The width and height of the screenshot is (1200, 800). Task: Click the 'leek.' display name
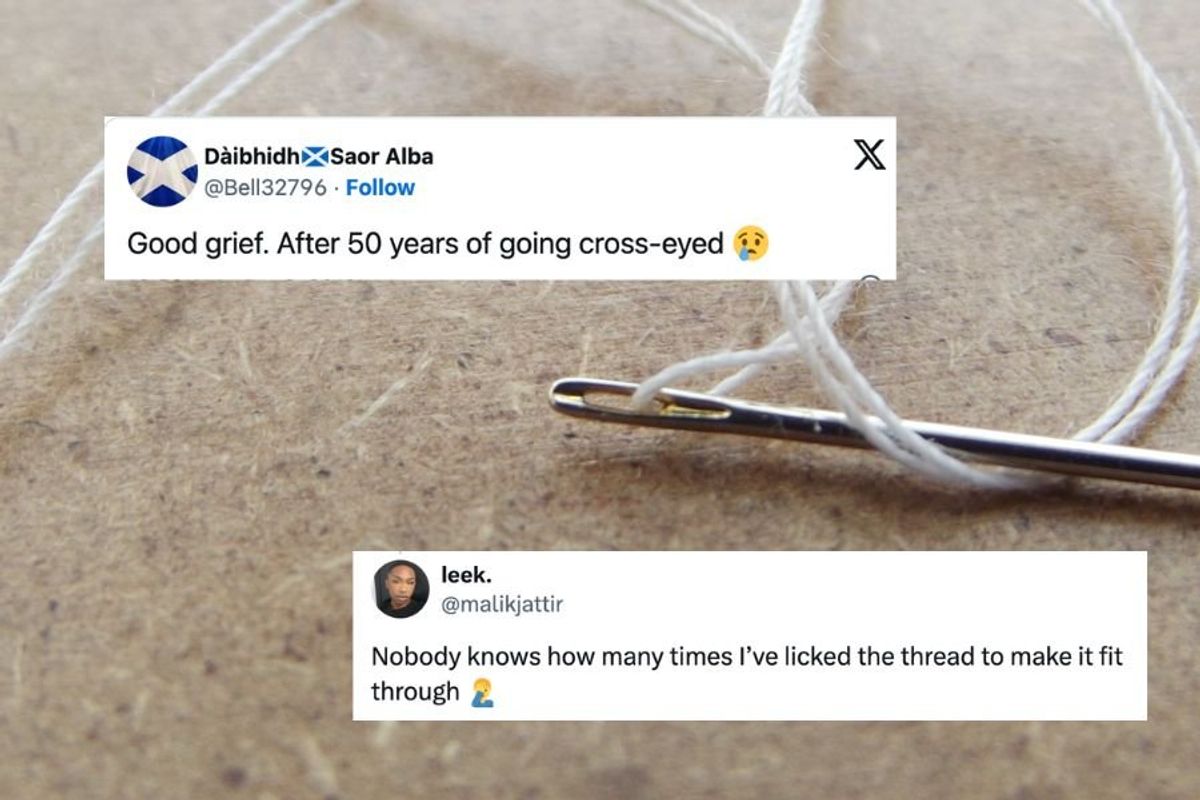click(x=460, y=575)
